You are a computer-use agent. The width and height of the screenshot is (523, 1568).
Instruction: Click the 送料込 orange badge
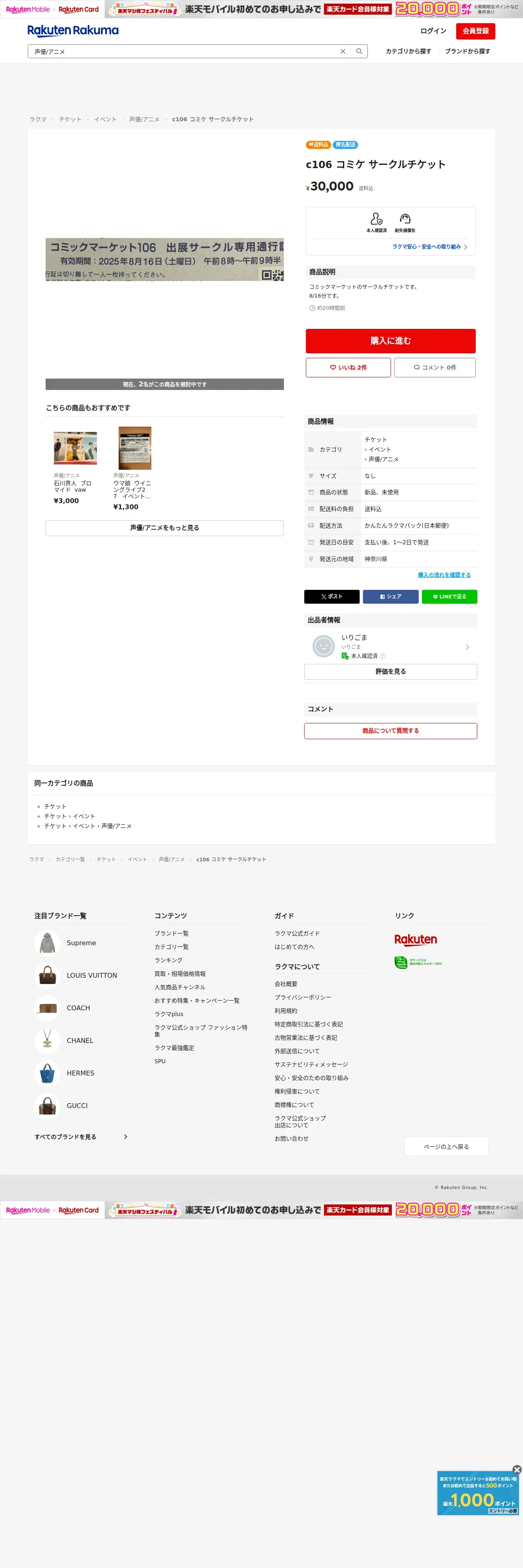[x=318, y=145]
